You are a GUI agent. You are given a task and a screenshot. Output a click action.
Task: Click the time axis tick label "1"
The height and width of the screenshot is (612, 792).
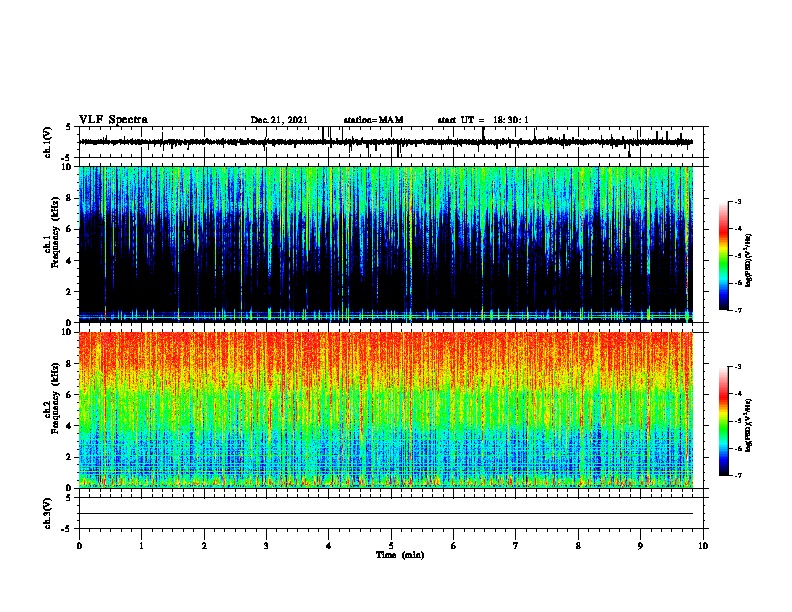pyautogui.click(x=141, y=546)
